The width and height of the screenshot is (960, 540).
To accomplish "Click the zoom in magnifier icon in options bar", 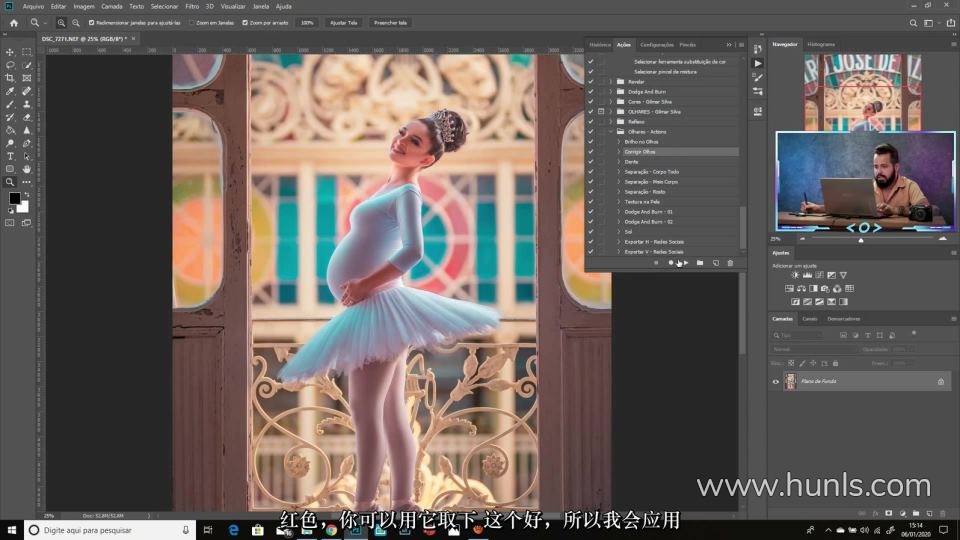I will pos(61,22).
